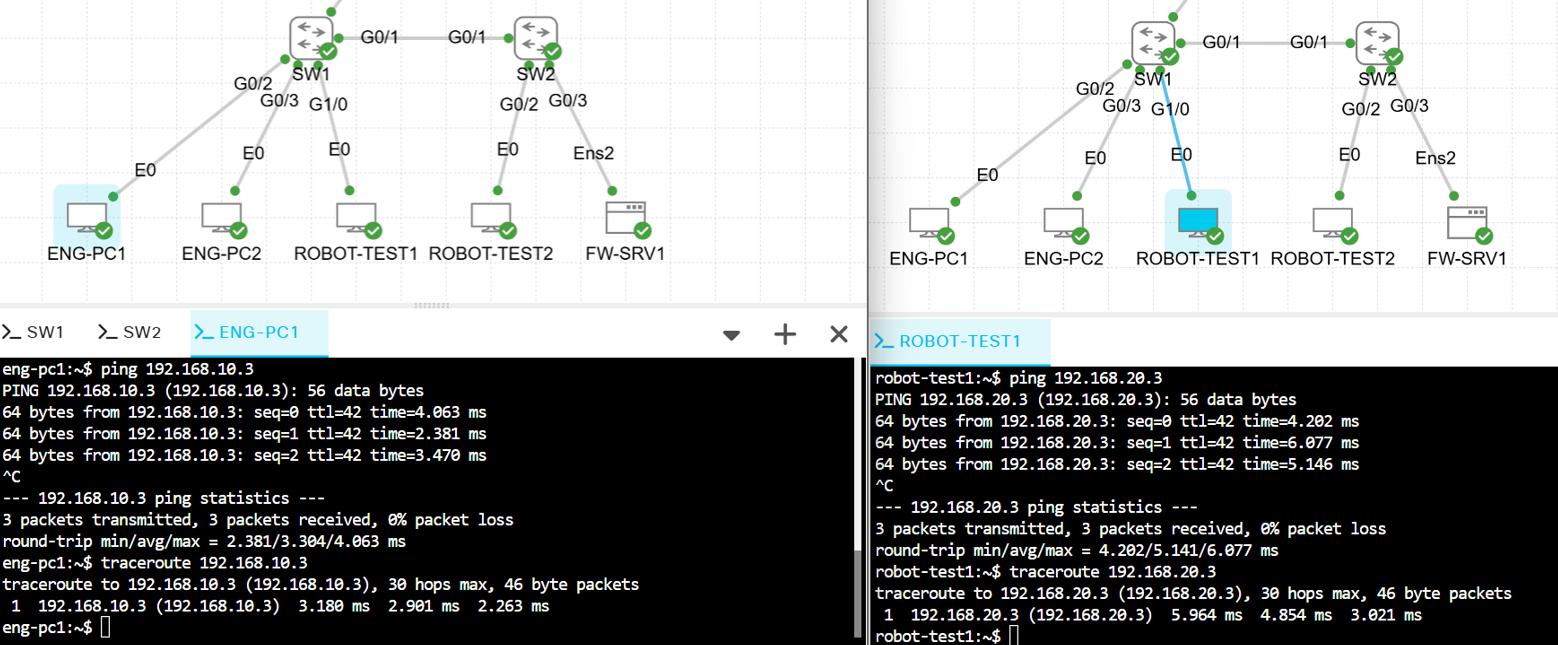Click the Ens2 interface label in left topology
This screenshot has height=645, width=1558.
pyautogui.click(x=594, y=153)
